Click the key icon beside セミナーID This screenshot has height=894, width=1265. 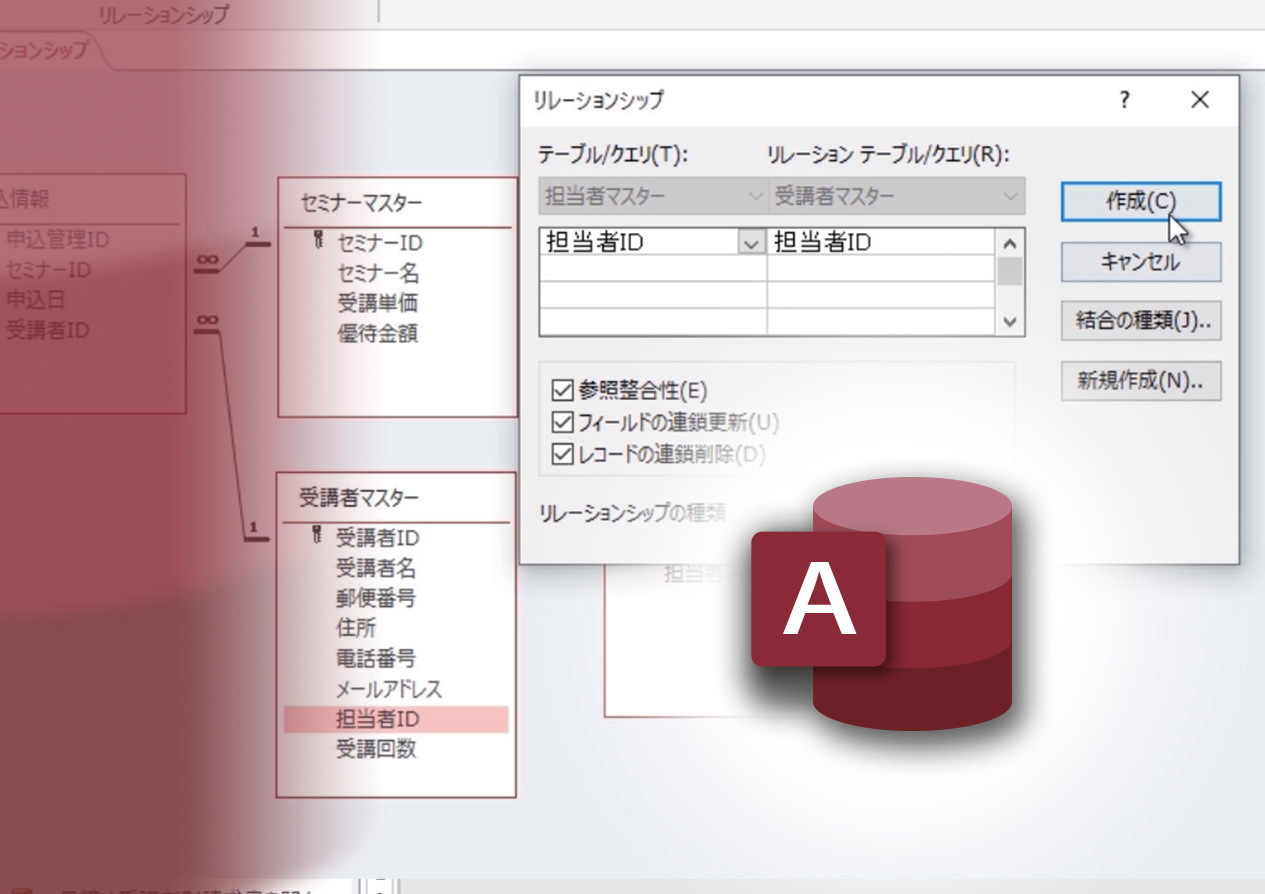click(319, 241)
